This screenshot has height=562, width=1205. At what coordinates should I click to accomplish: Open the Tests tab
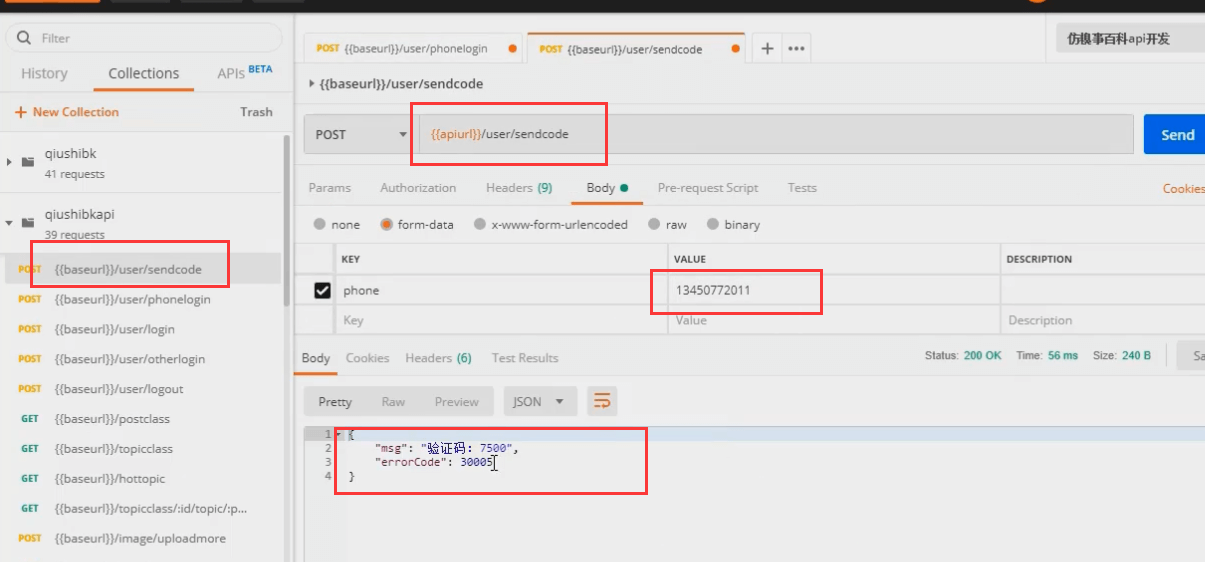(x=802, y=187)
